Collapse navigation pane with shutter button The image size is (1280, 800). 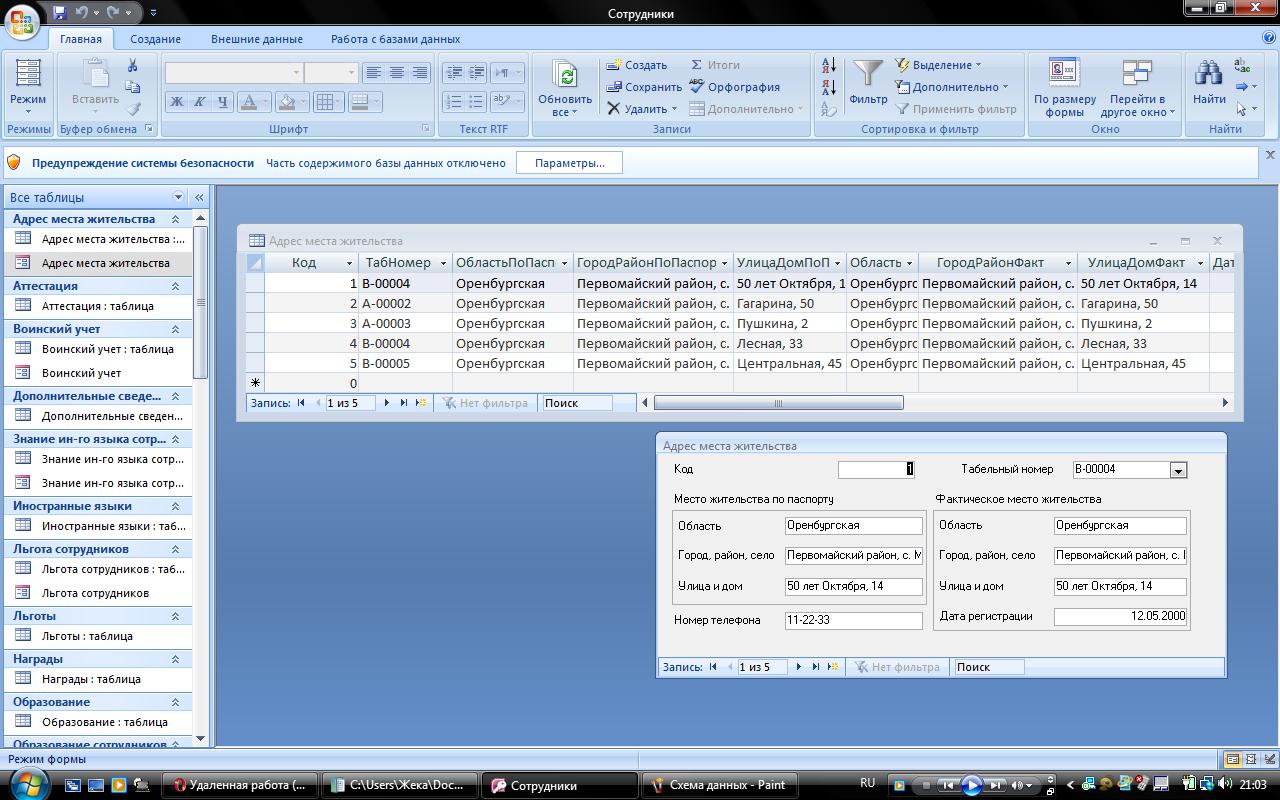tap(199, 197)
